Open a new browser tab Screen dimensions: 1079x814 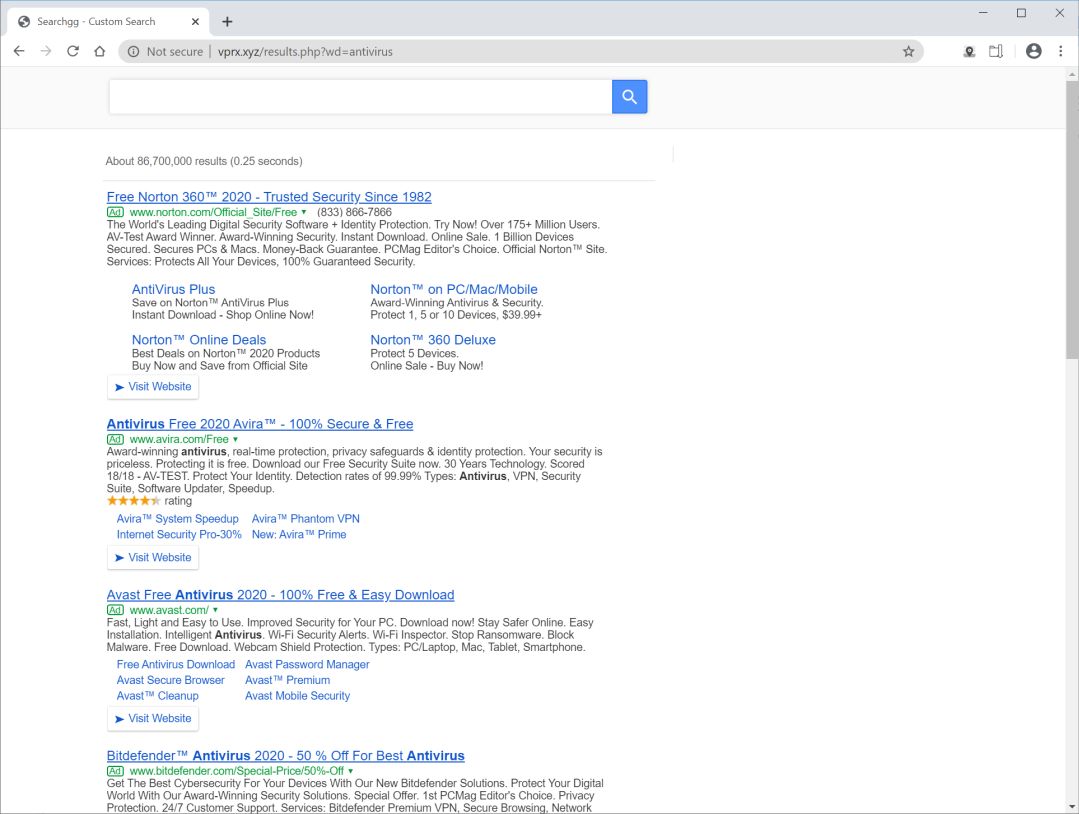[227, 22]
